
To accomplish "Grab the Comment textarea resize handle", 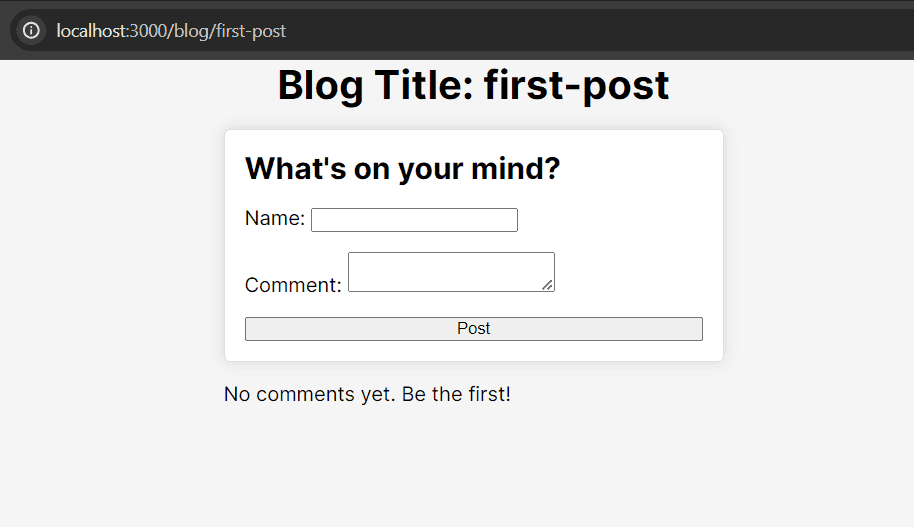I will (548, 285).
